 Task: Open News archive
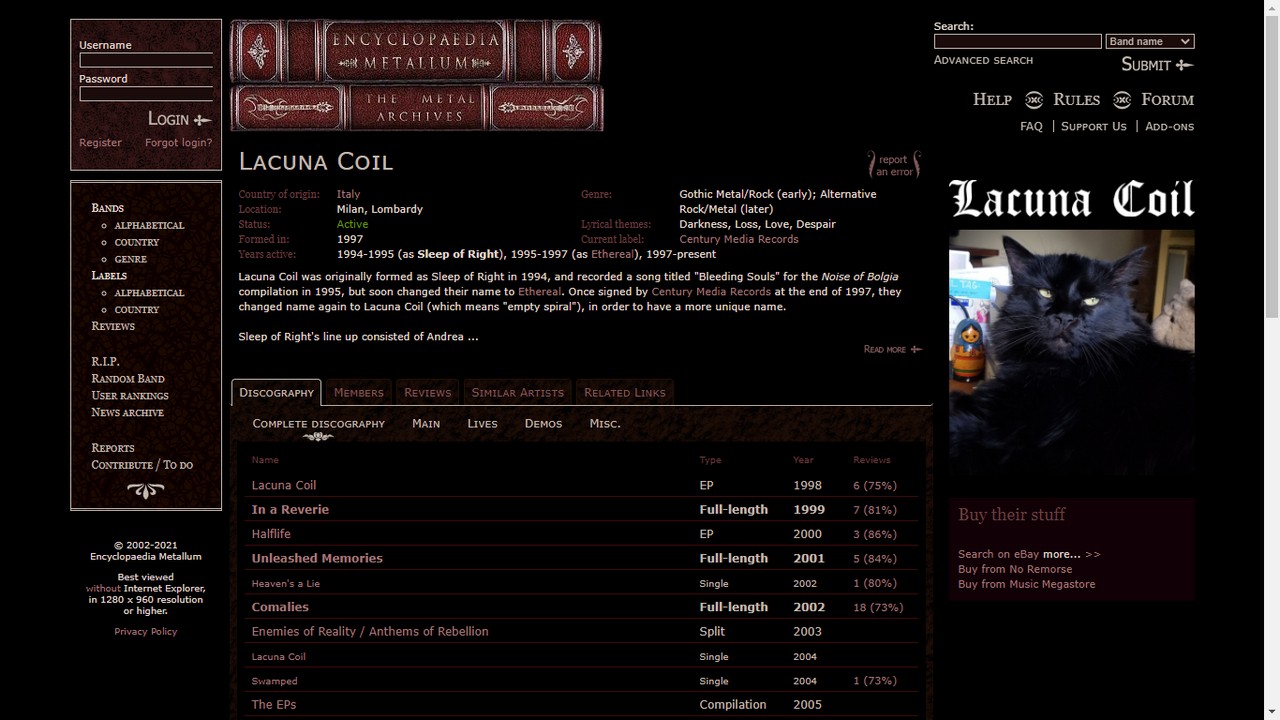(x=127, y=413)
